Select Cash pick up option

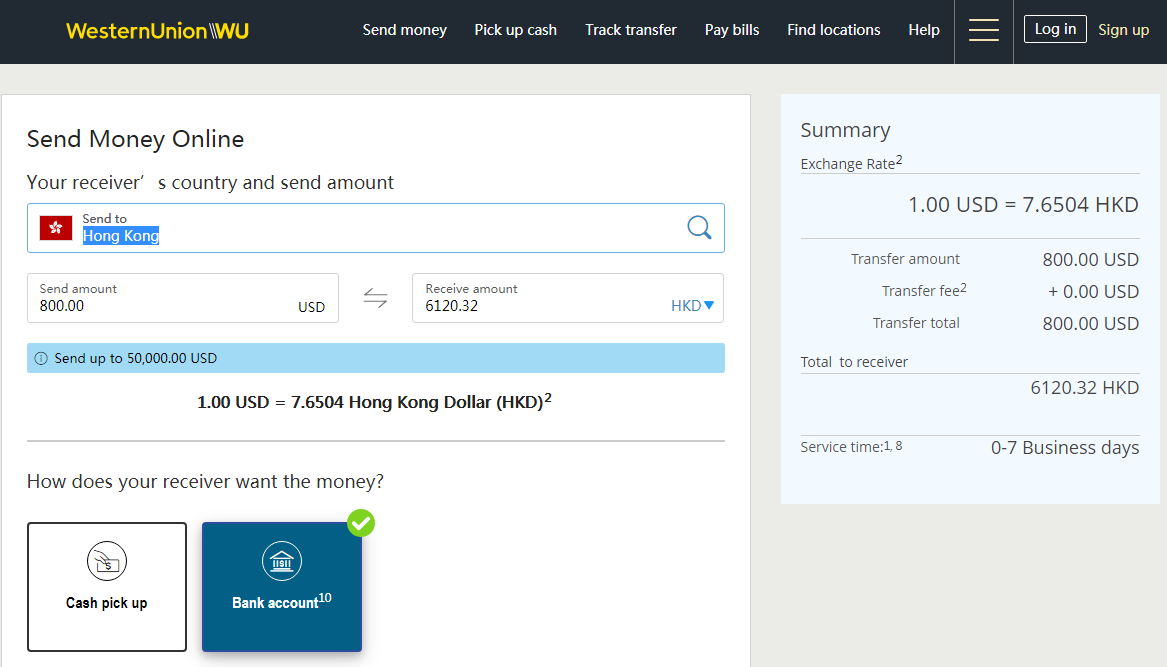pos(107,587)
